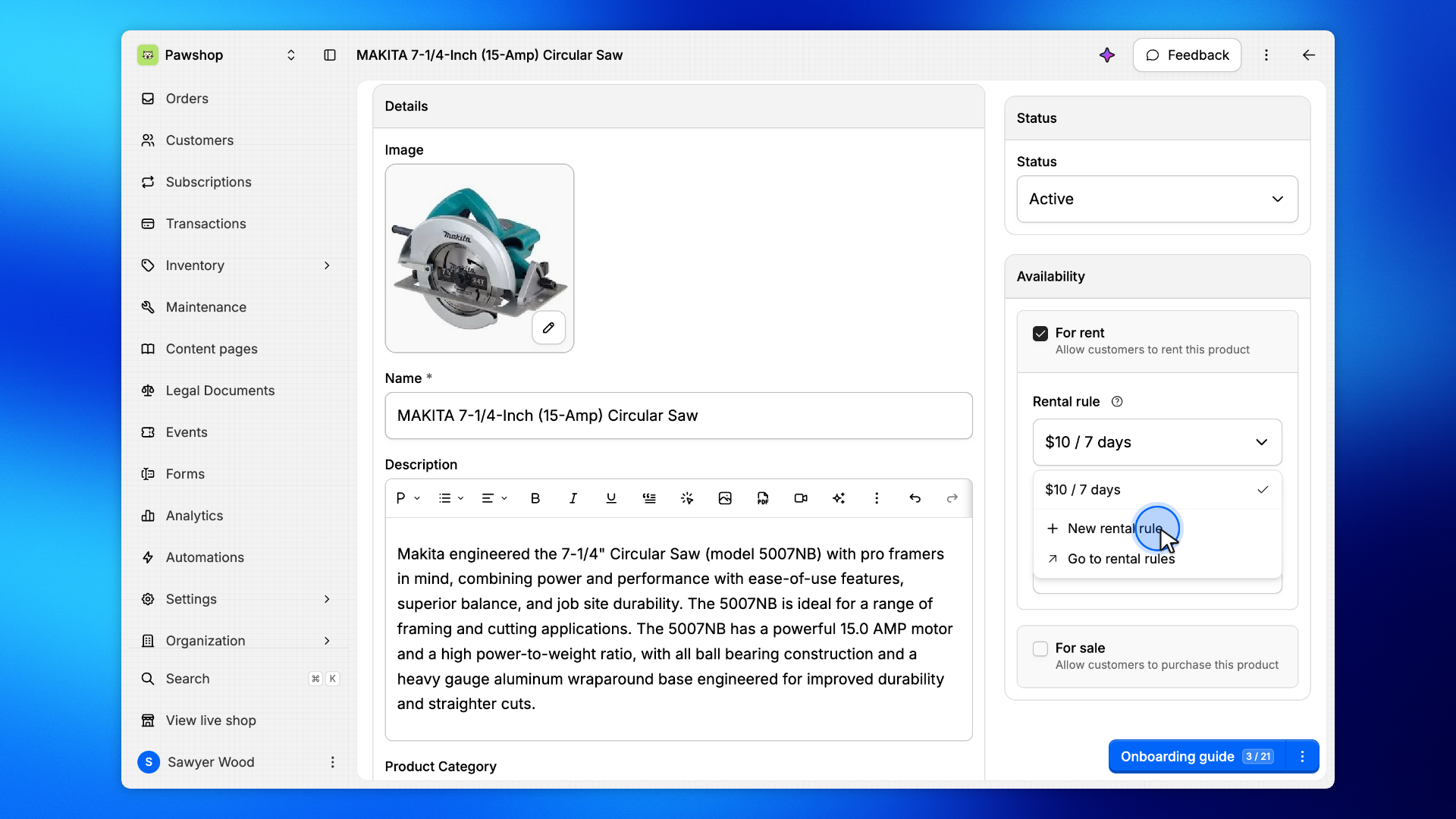Open the Onboarding guide button
Image resolution: width=1456 pixels, height=819 pixels.
click(x=1197, y=757)
